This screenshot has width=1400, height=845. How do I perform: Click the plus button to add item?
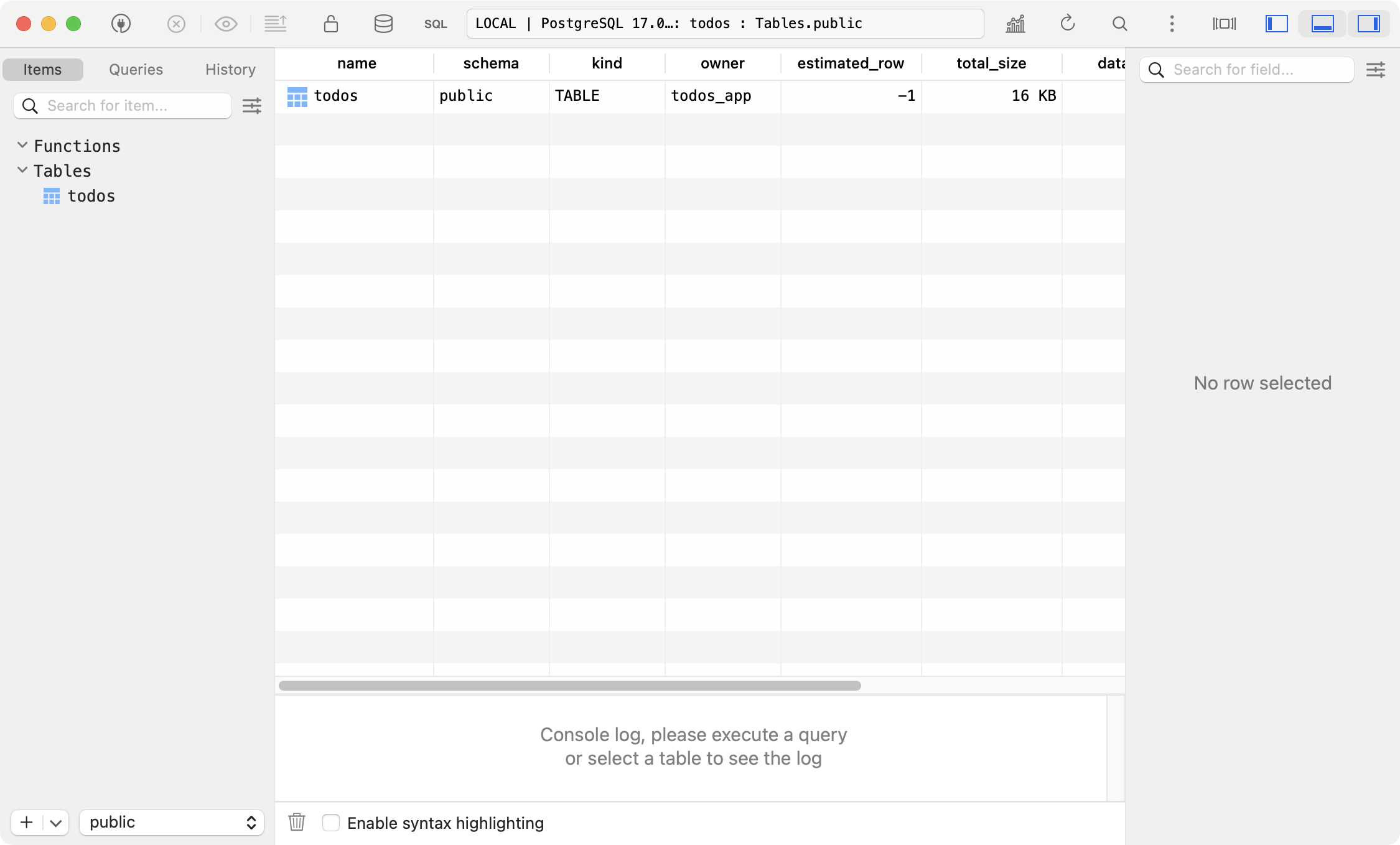pos(27,822)
